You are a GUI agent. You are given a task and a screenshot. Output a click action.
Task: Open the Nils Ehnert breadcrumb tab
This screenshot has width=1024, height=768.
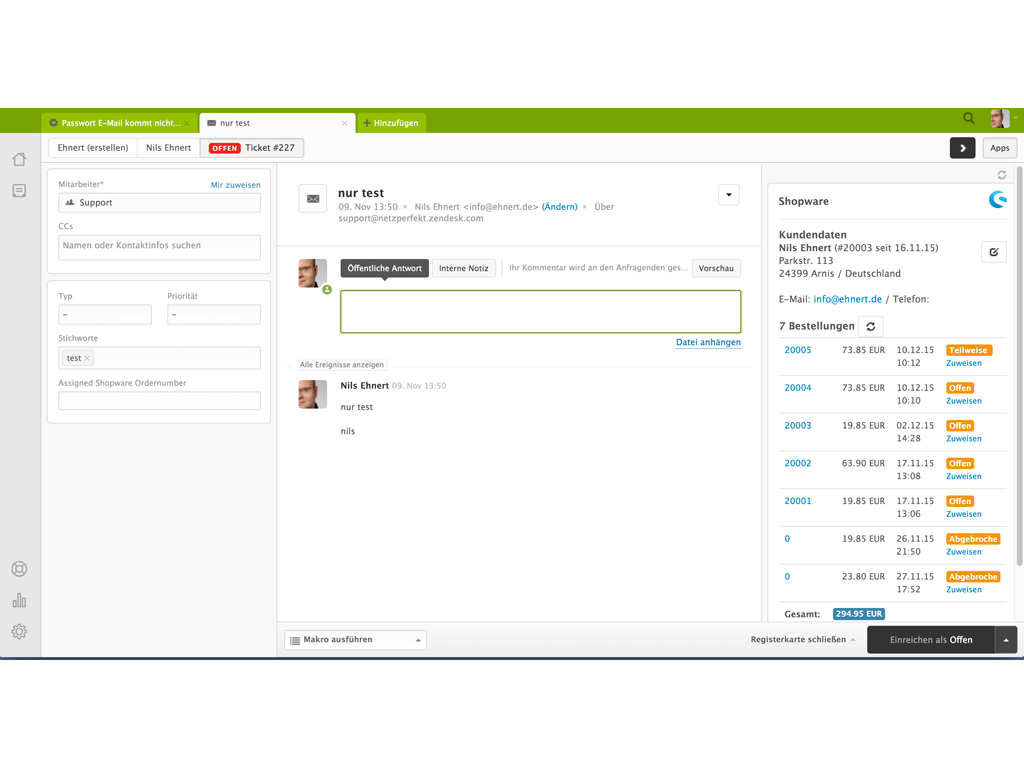pyautogui.click(x=168, y=148)
